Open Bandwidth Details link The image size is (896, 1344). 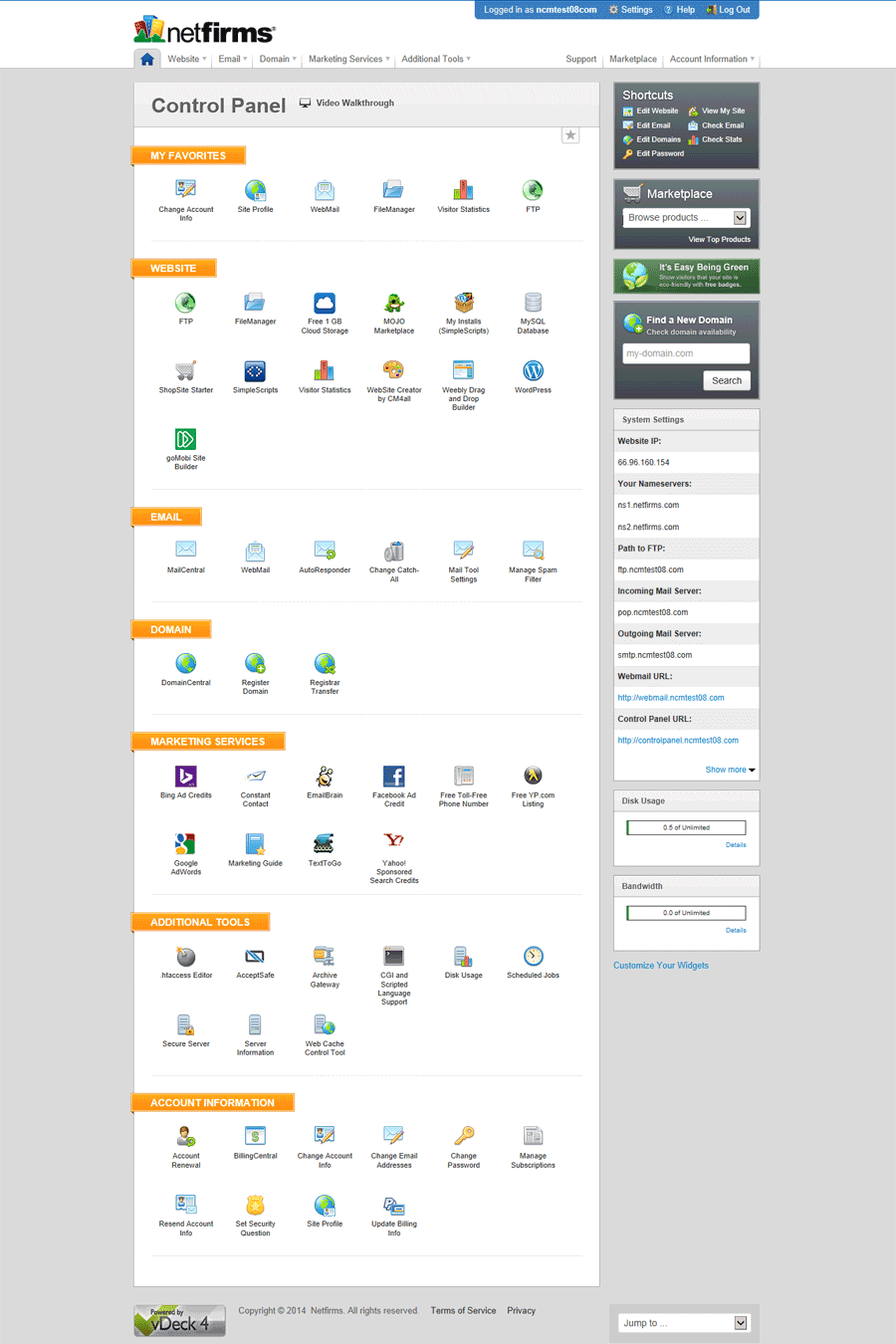736,931
